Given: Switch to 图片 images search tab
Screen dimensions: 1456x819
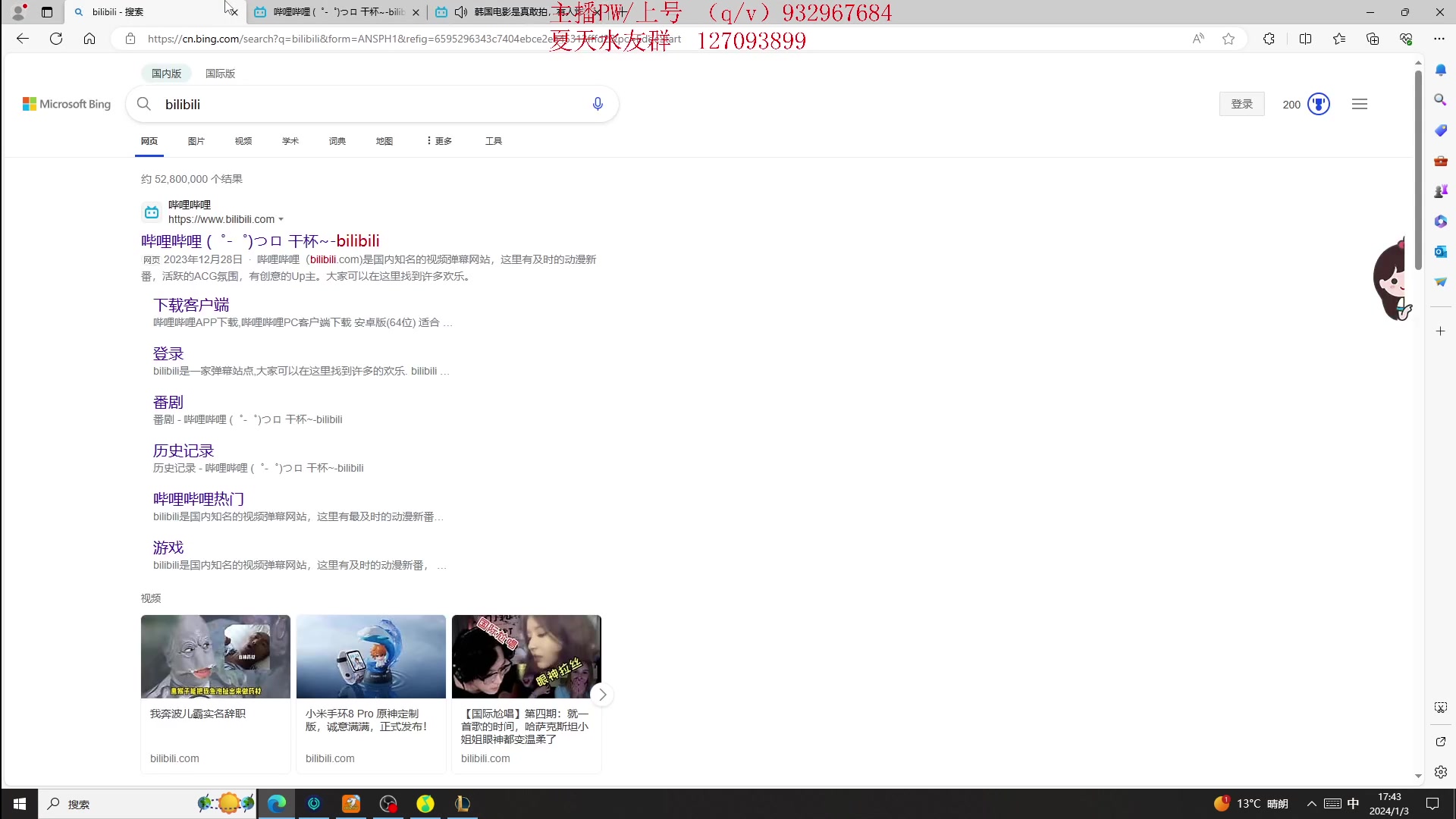Looking at the screenshot, I should 196,141.
